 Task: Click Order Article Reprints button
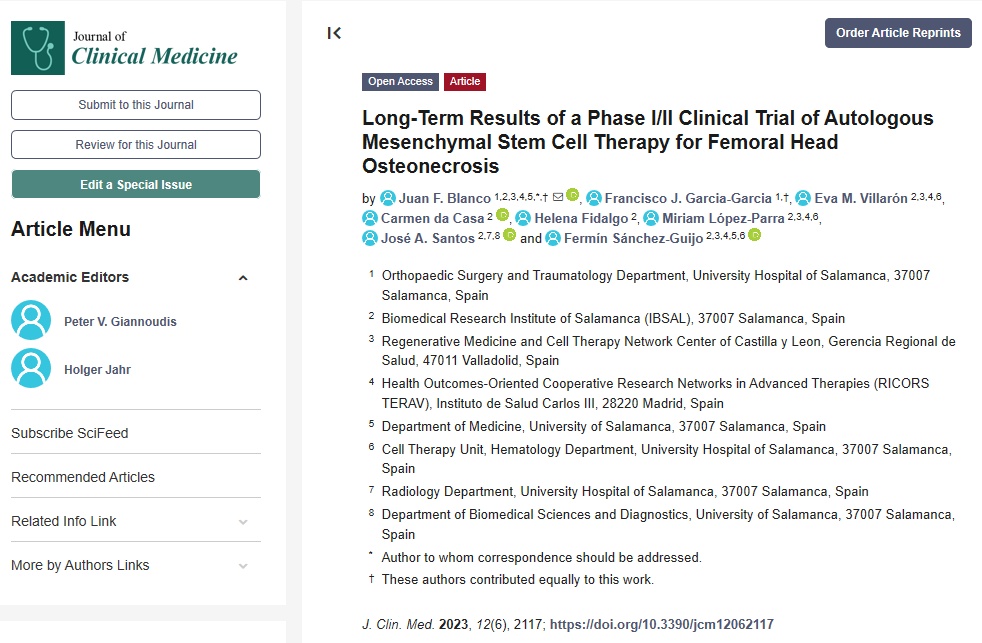898,33
